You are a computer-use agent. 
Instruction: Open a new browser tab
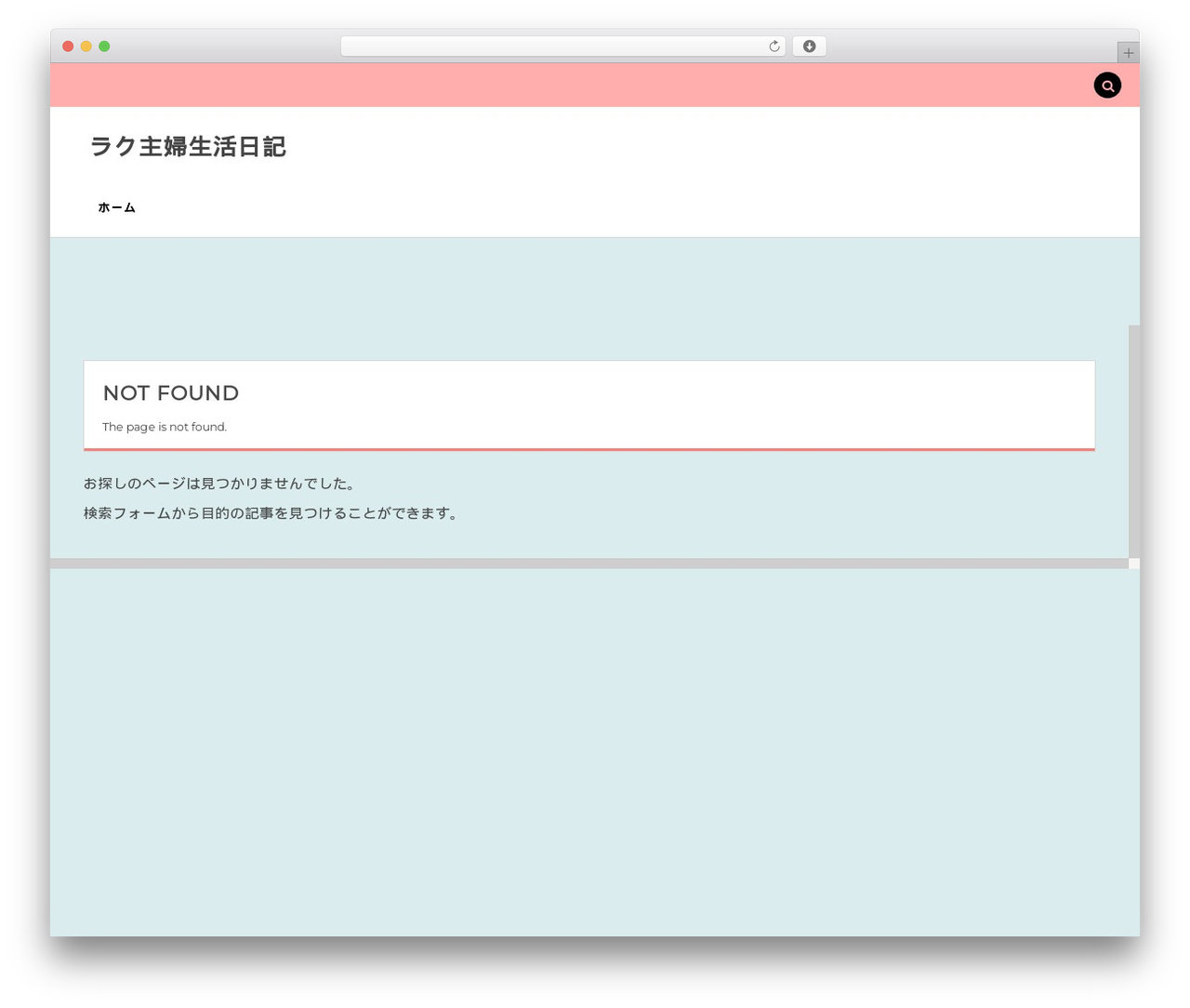[x=1128, y=53]
